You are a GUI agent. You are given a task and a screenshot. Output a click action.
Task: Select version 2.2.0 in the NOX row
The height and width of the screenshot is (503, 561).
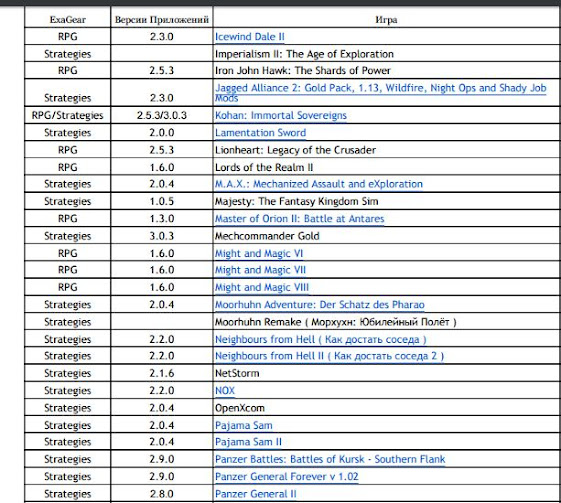(x=162, y=391)
